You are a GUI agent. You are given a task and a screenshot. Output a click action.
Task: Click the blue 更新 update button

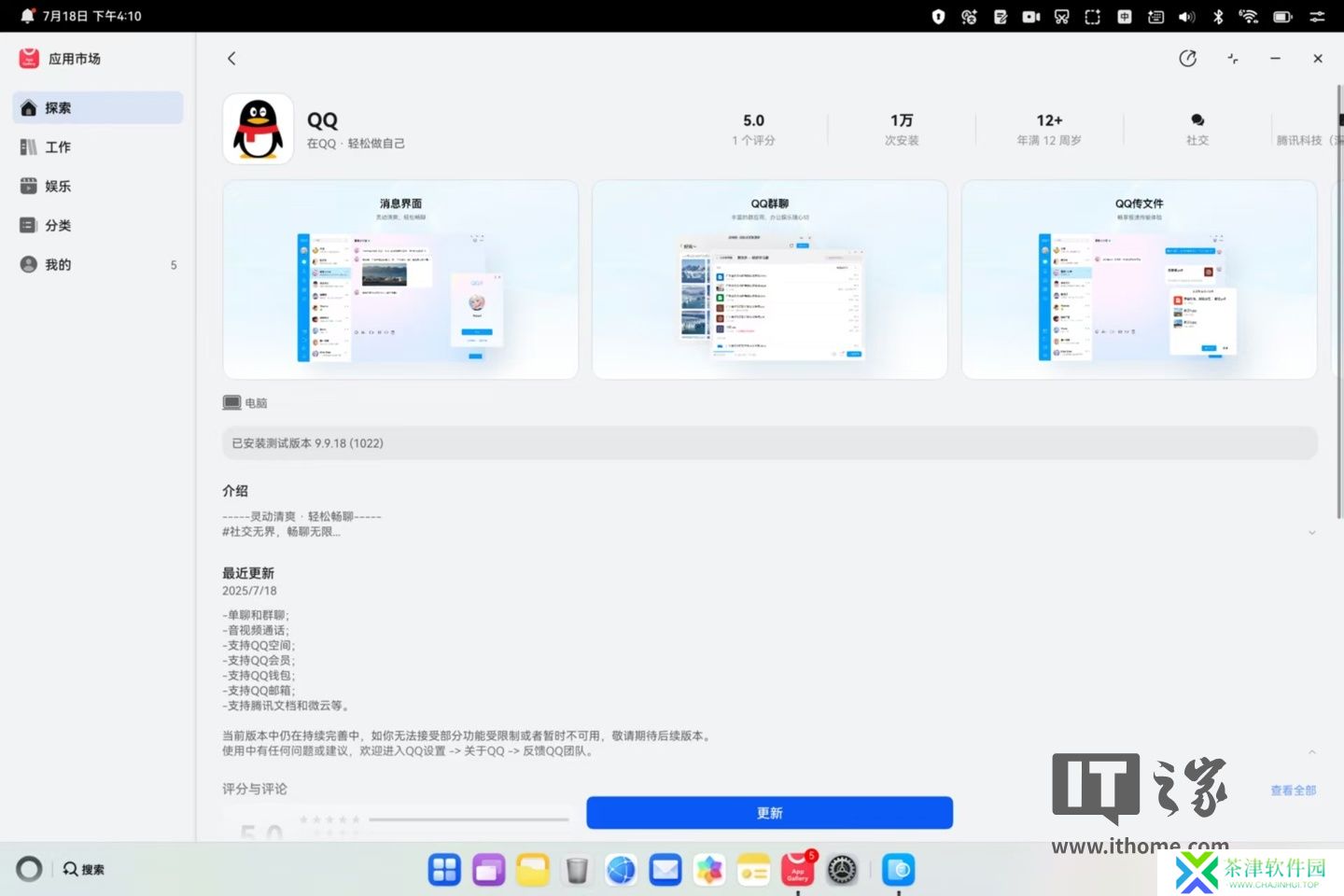tap(770, 812)
